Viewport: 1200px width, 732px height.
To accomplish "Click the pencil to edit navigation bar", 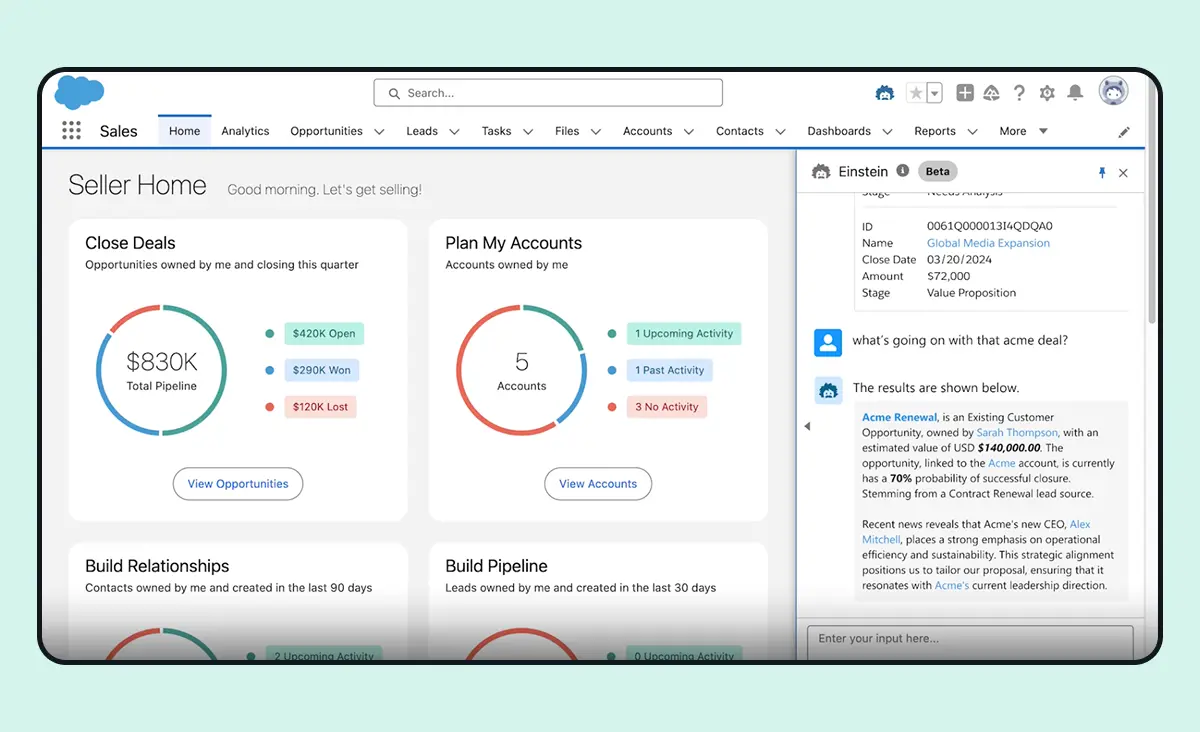I will pos(1124,132).
